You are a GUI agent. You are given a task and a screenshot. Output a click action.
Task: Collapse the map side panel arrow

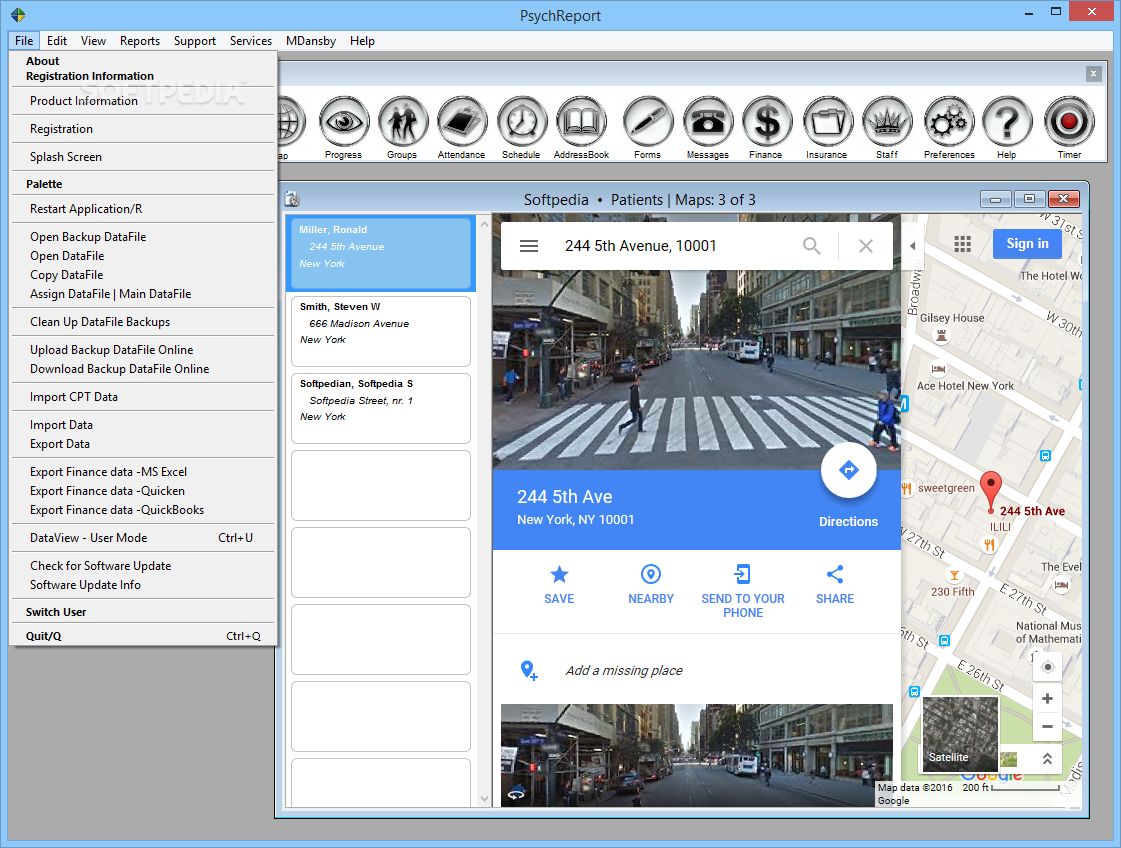click(912, 246)
